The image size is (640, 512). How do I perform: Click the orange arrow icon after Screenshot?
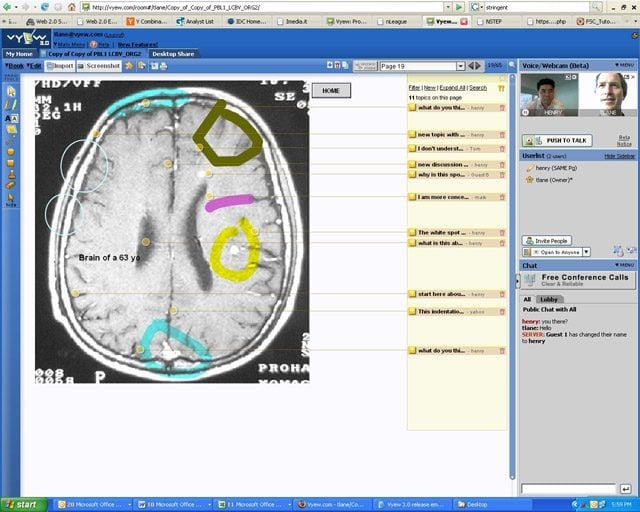(129, 66)
